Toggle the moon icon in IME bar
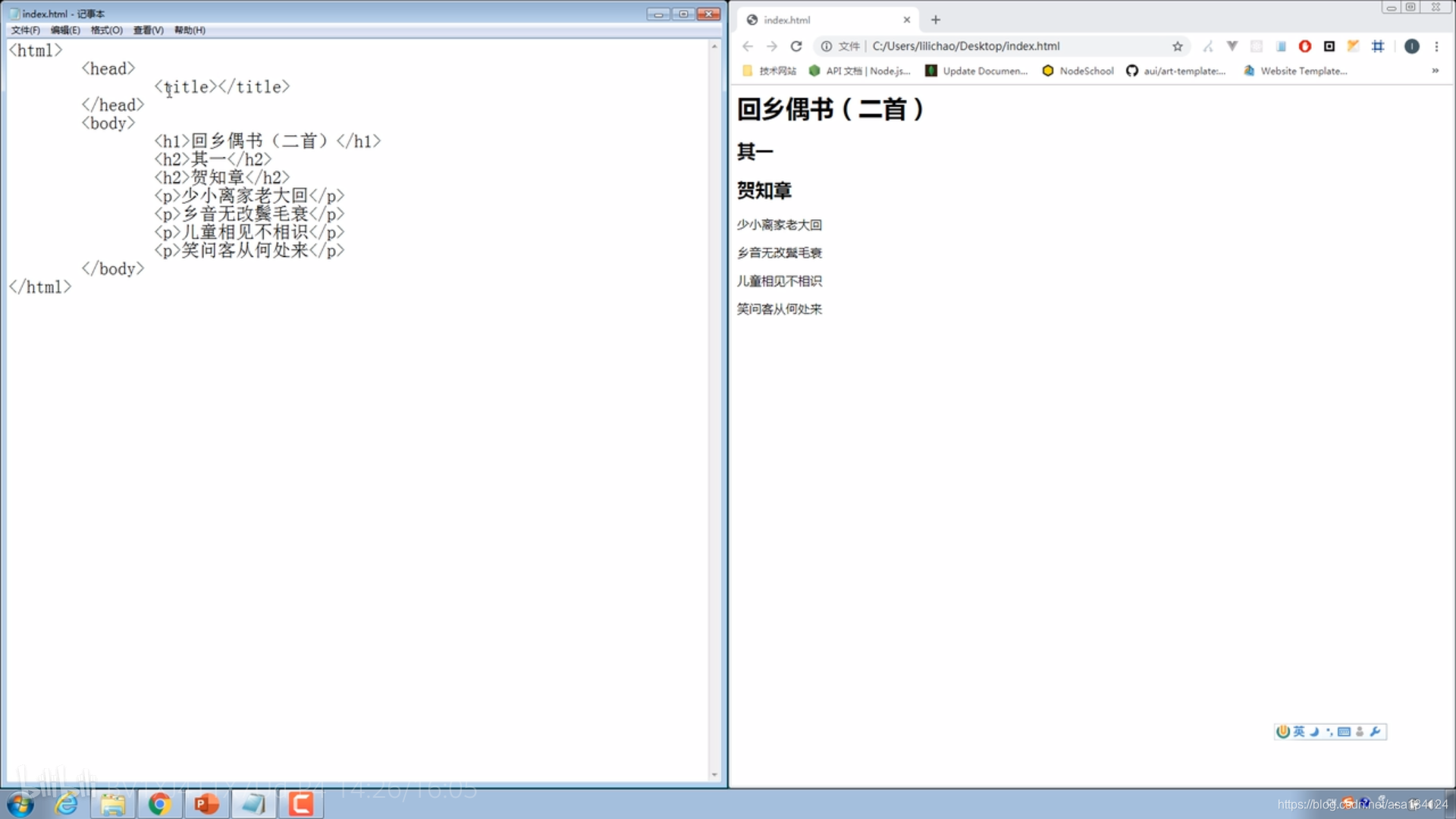This screenshot has width=1456, height=819. click(x=1314, y=731)
